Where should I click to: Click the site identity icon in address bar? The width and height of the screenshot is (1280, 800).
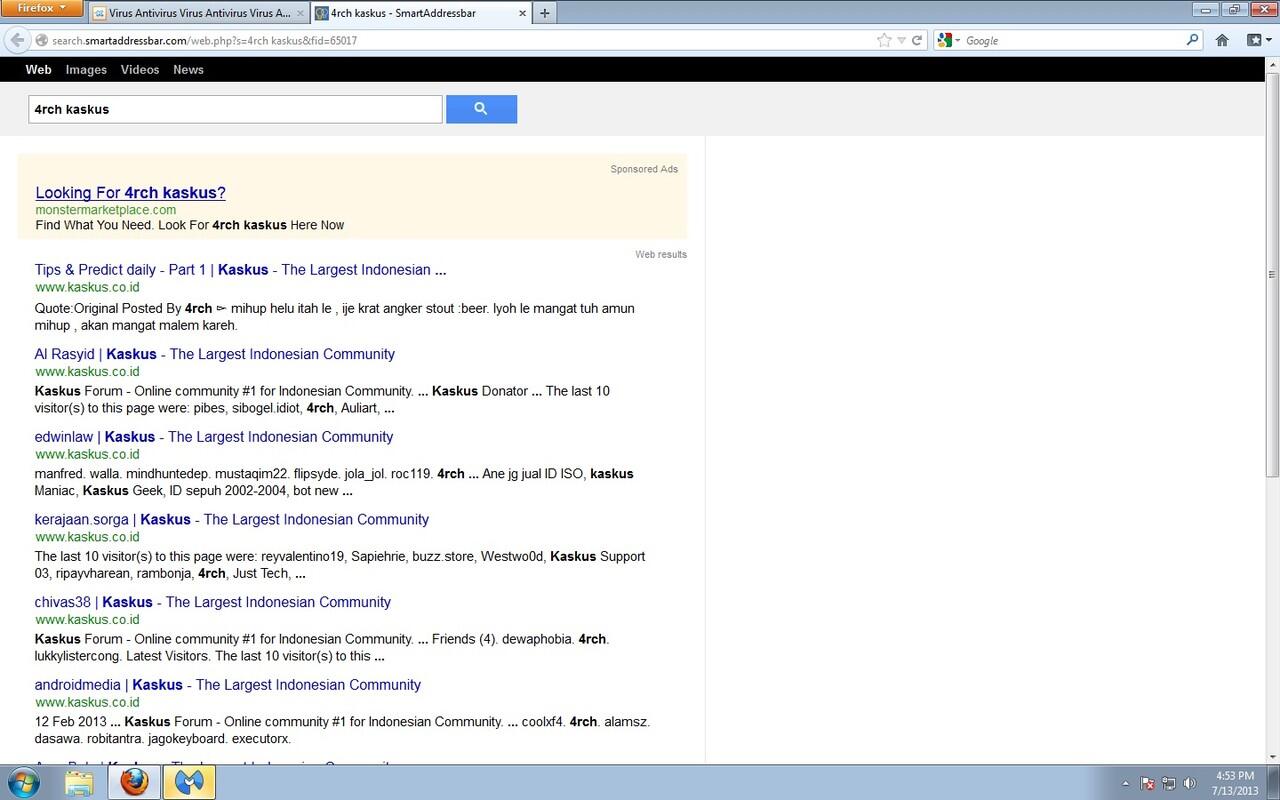[42, 41]
